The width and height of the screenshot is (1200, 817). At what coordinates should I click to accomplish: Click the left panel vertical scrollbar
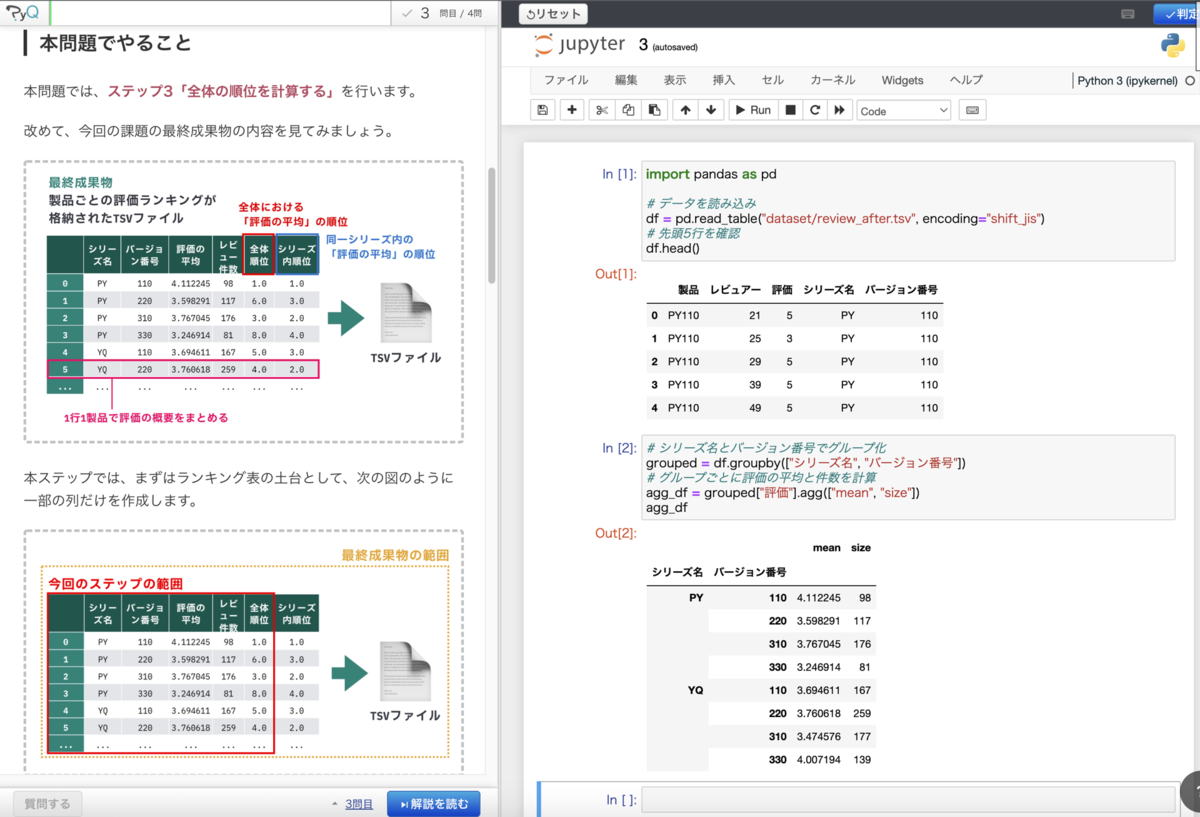(492, 225)
